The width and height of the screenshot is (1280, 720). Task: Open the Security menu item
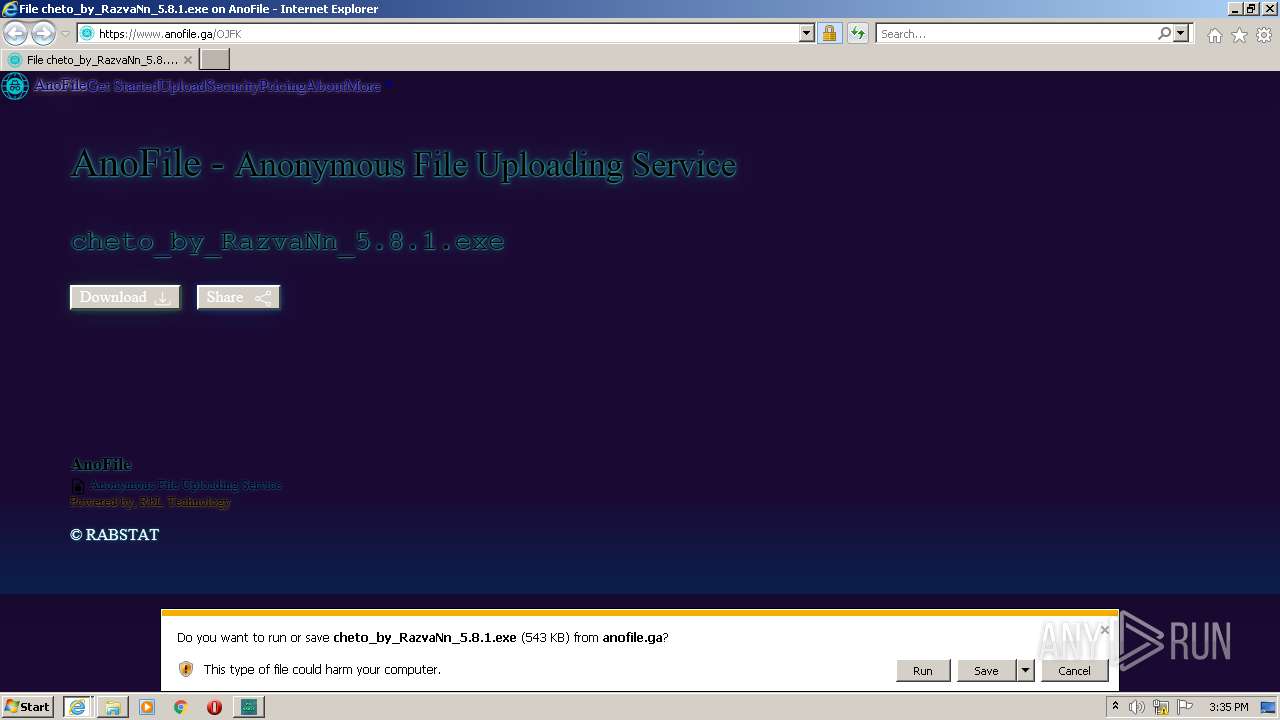pos(233,86)
